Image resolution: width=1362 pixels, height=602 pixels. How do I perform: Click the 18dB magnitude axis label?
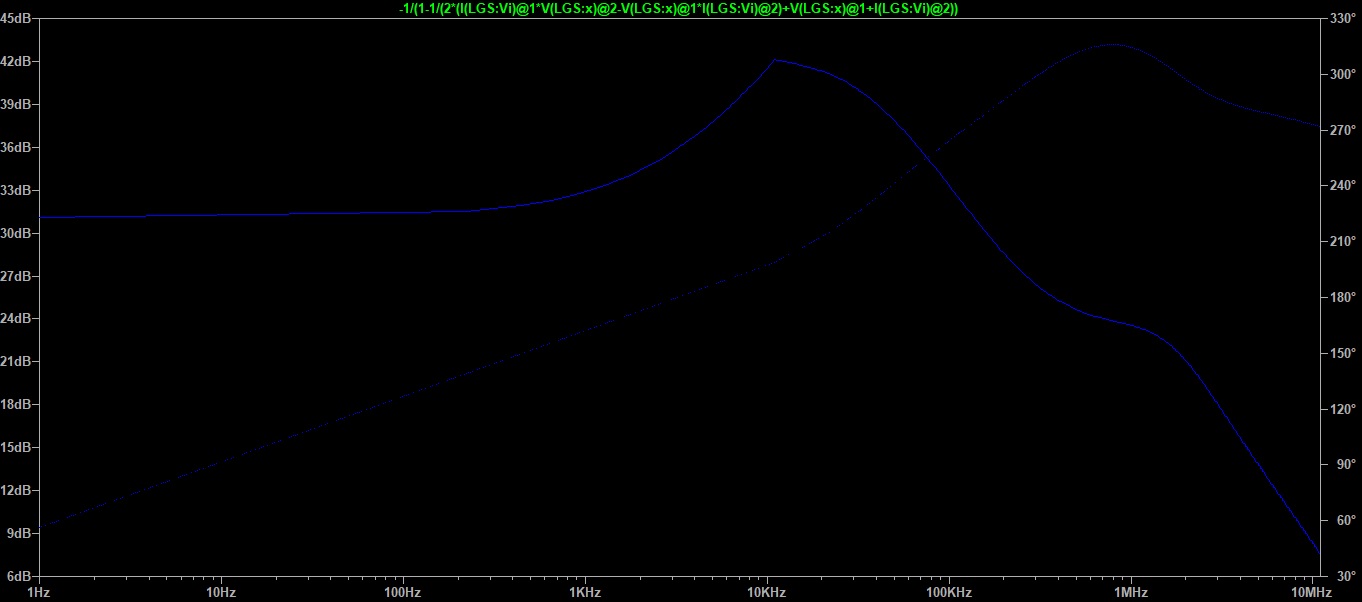click(x=18, y=404)
